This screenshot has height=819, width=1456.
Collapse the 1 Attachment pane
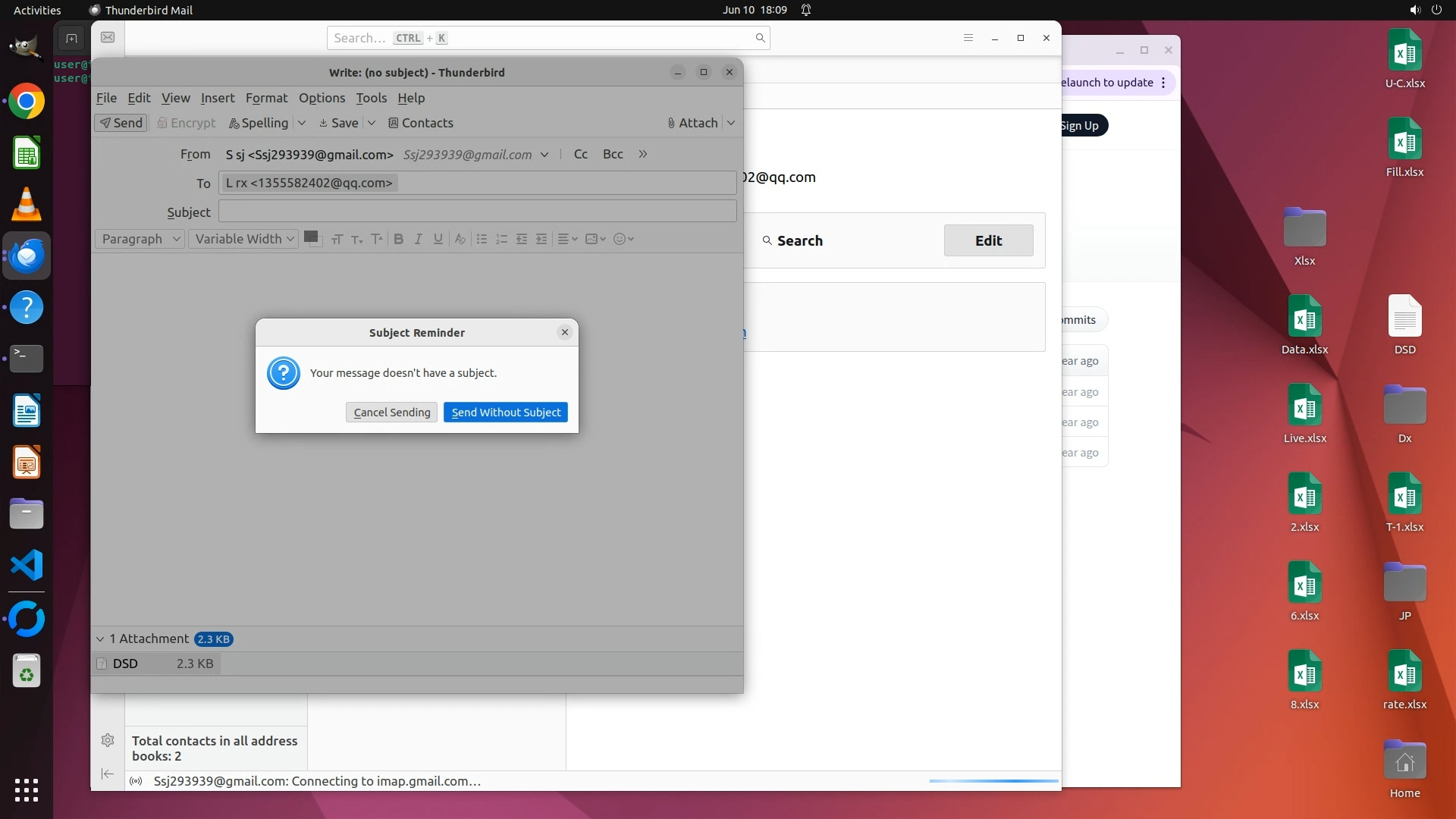(x=100, y=639)
